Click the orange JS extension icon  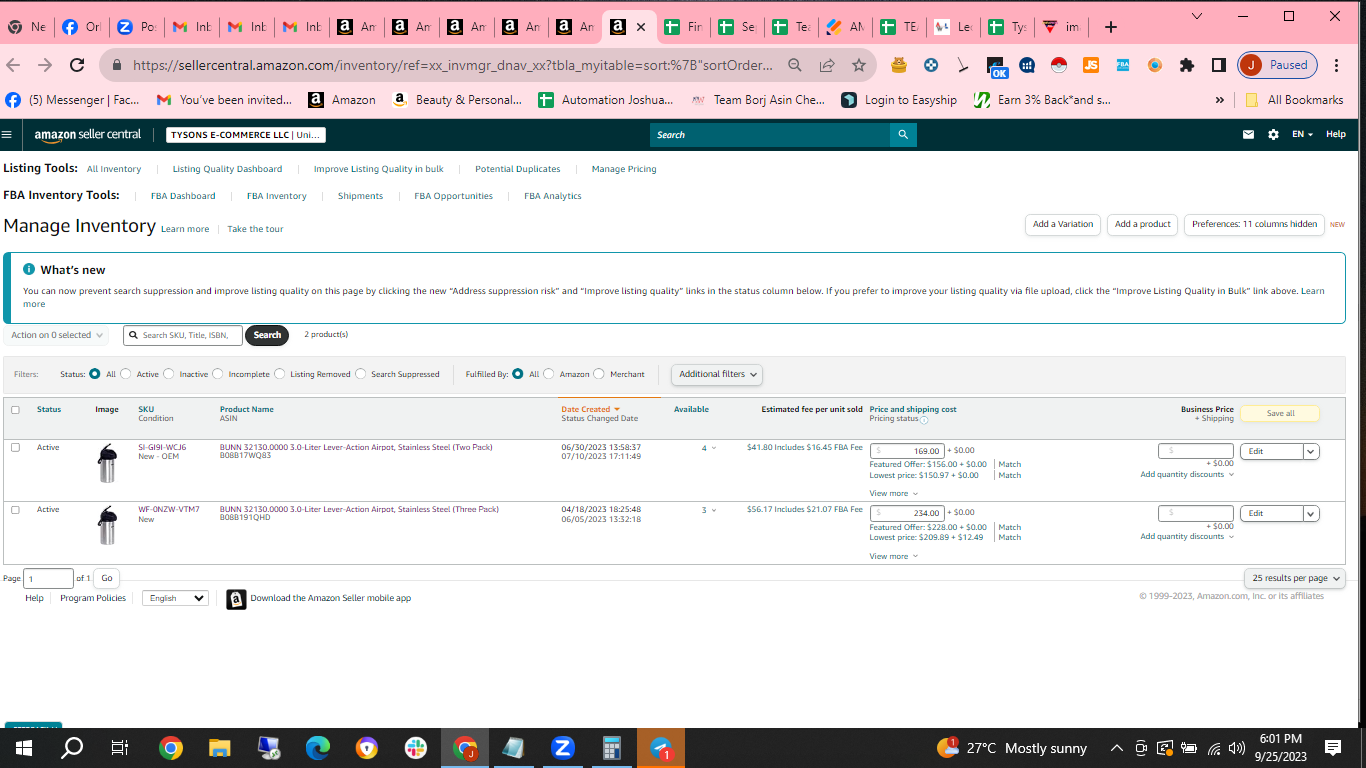[1091, 65]
